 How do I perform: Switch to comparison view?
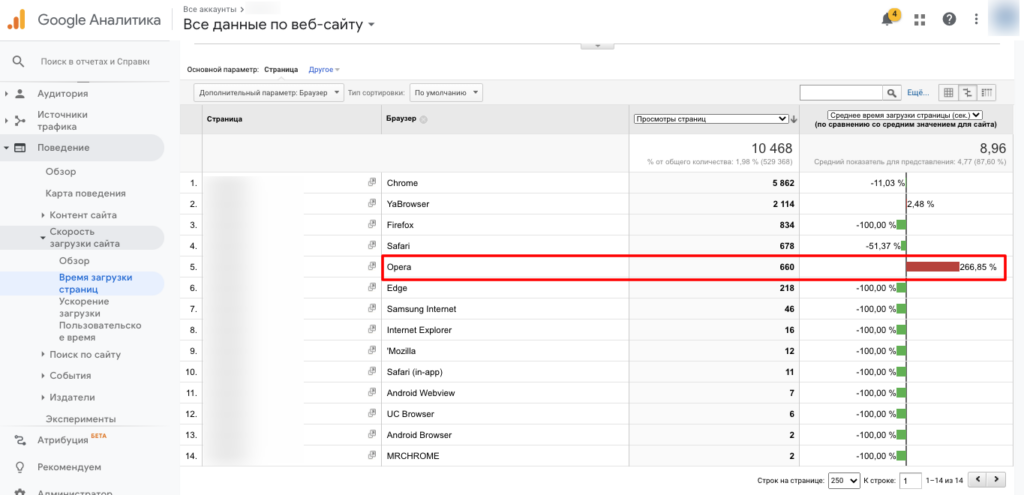(x=968, y=92)
